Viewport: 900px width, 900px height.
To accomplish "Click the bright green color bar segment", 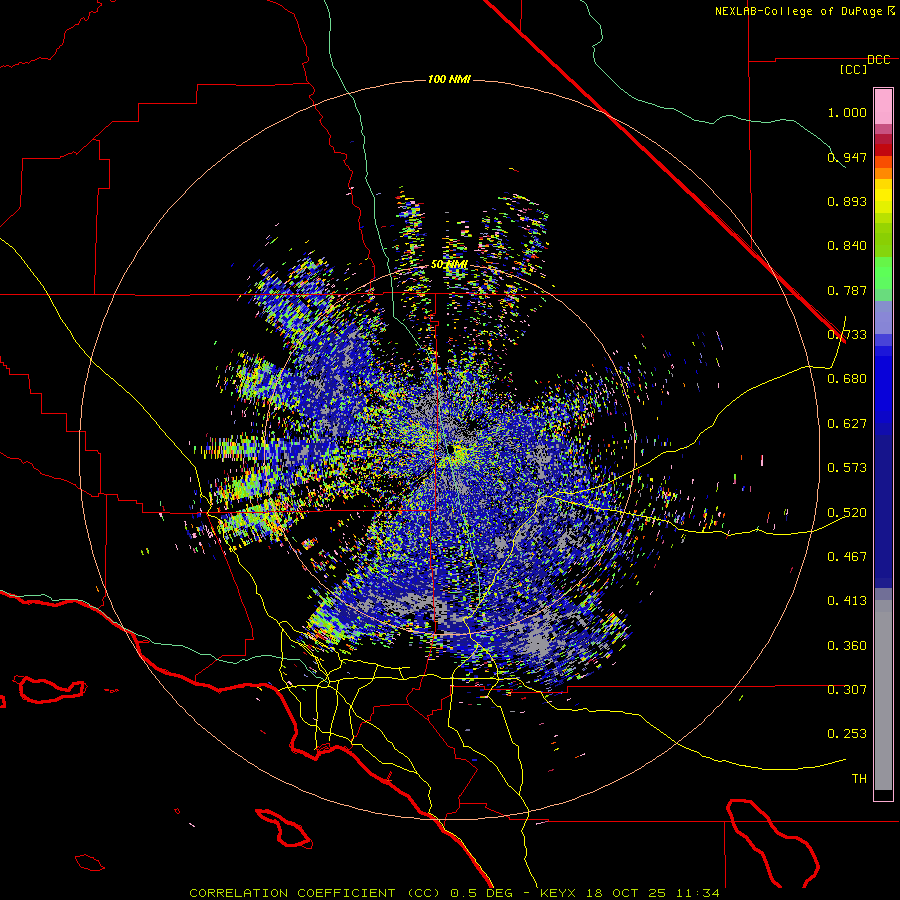I will (x=883, y=273).
